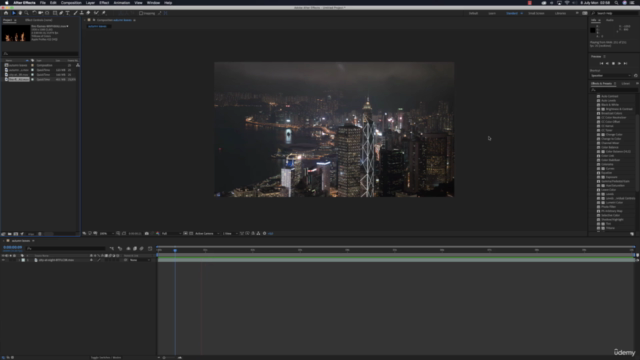This screenshot has width=640, height=360.
Task: Open the magnification ratio dropdown
Action: point(106,233)
